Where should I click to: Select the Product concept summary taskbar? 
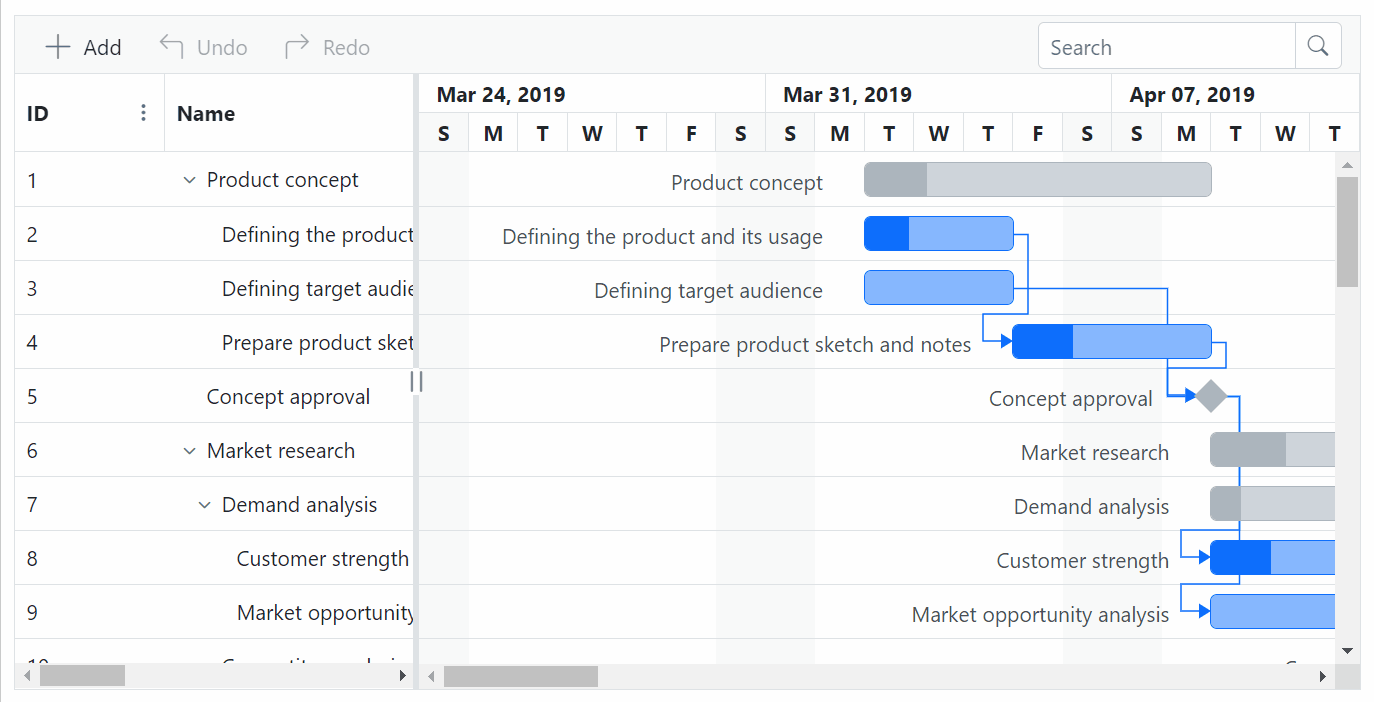point(1037,179)
